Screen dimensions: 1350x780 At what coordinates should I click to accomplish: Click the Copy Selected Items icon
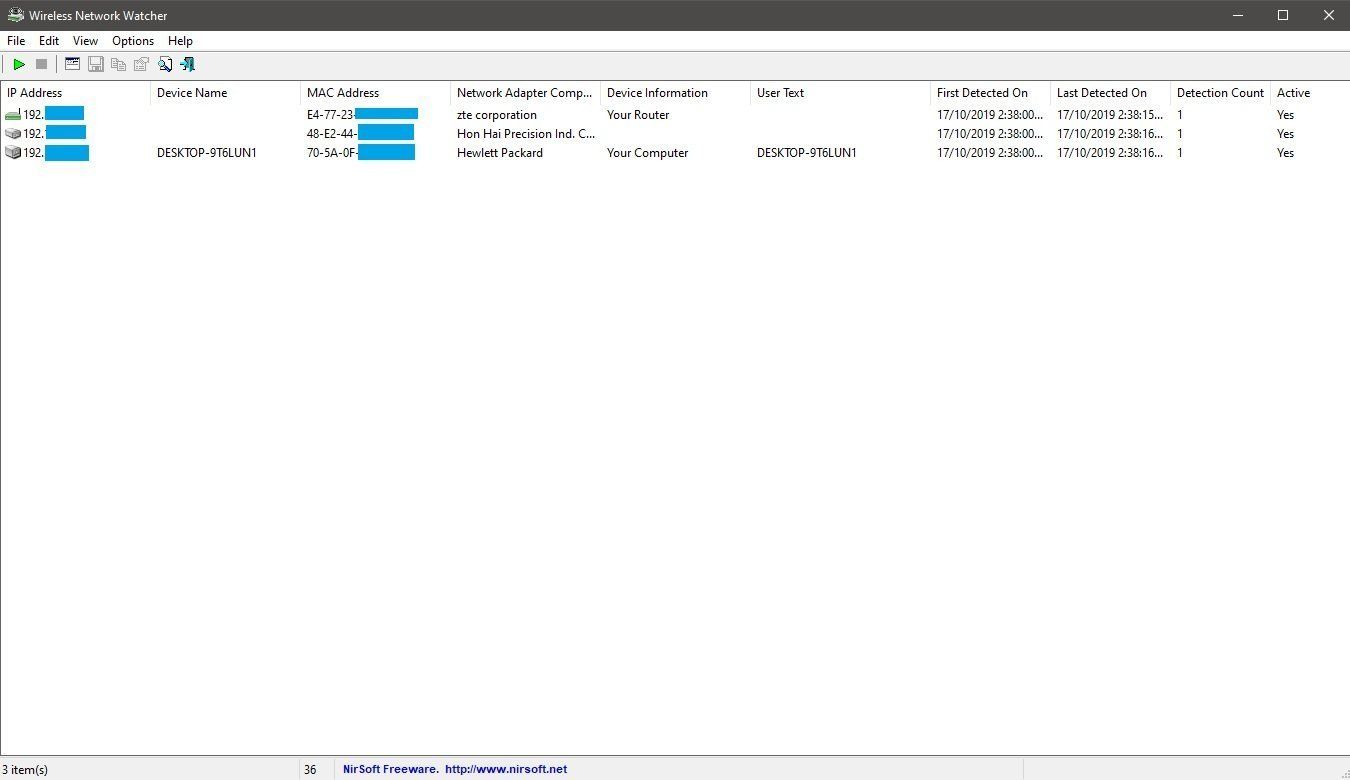[x=118, y=64]
